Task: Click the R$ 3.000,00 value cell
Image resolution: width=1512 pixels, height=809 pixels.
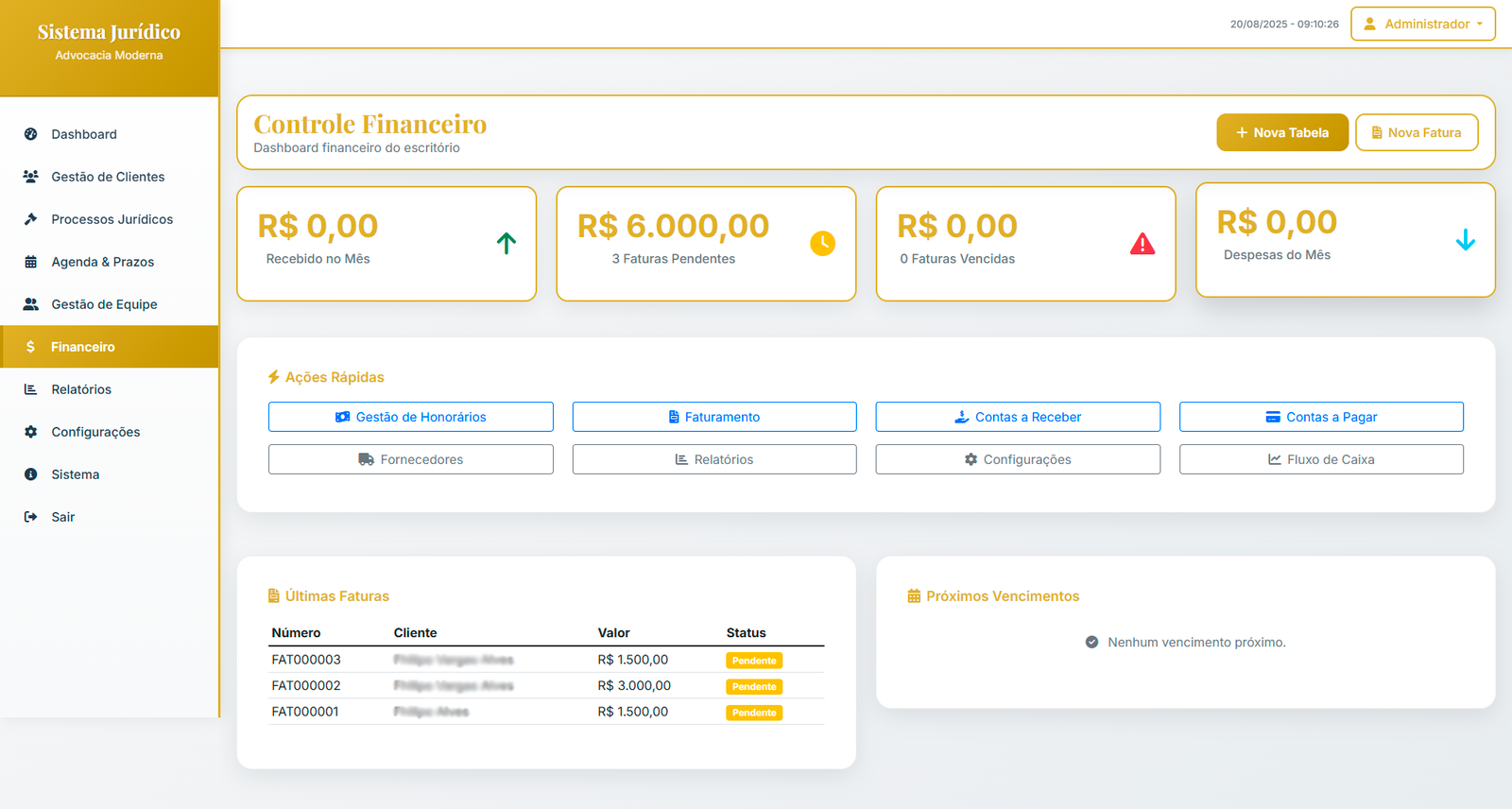Action: coord(634,685)
